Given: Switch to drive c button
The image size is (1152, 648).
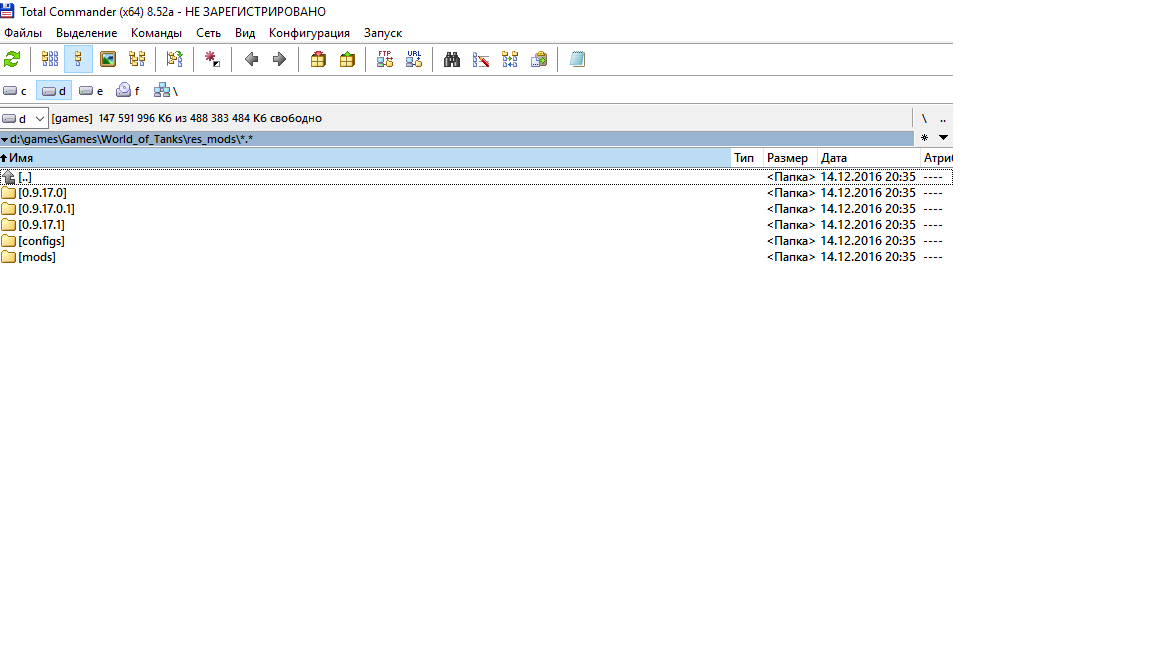Looking at the screenshot, I should tap(15, 91).
